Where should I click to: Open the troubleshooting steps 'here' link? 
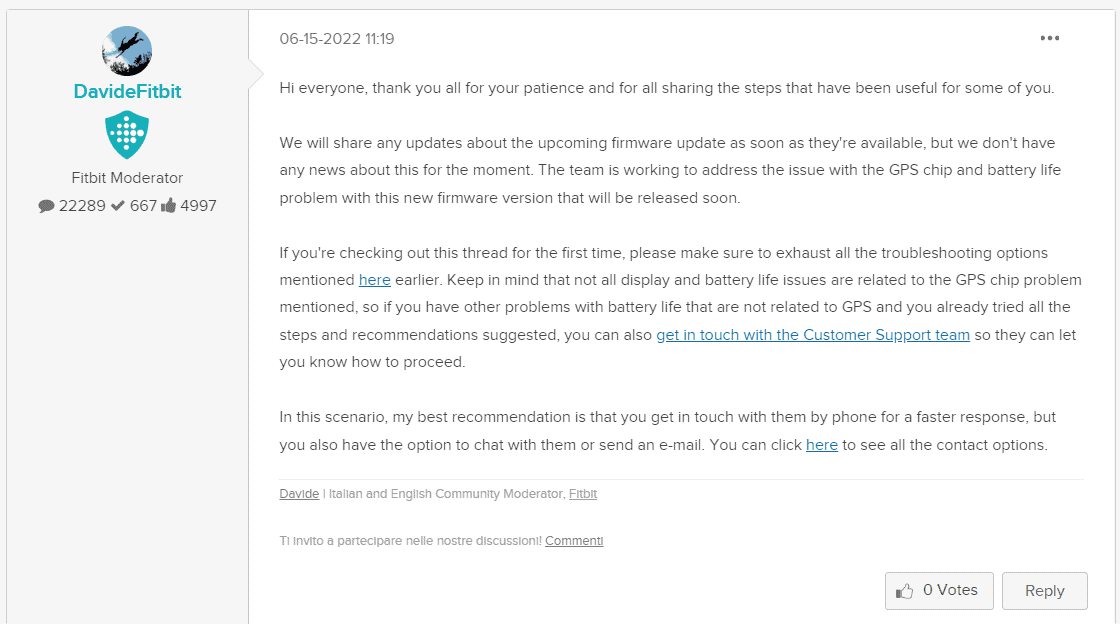point(375,279)
